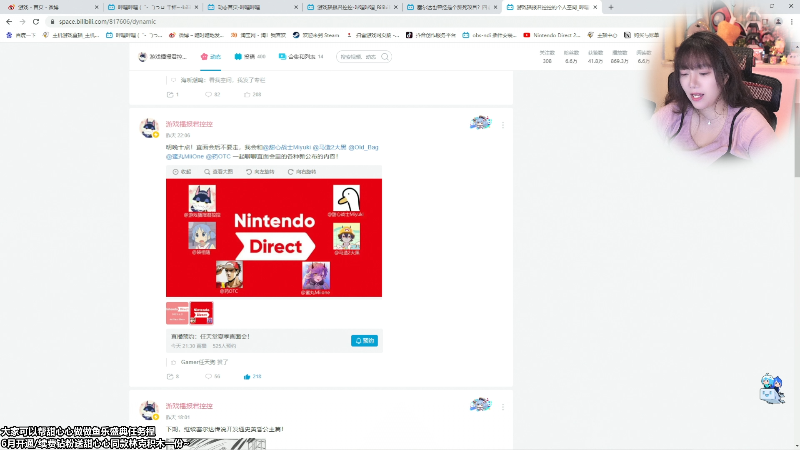800x450 pixels.
Task: Share the Nintendo Direct post
Action: click(x=172, y=377)
